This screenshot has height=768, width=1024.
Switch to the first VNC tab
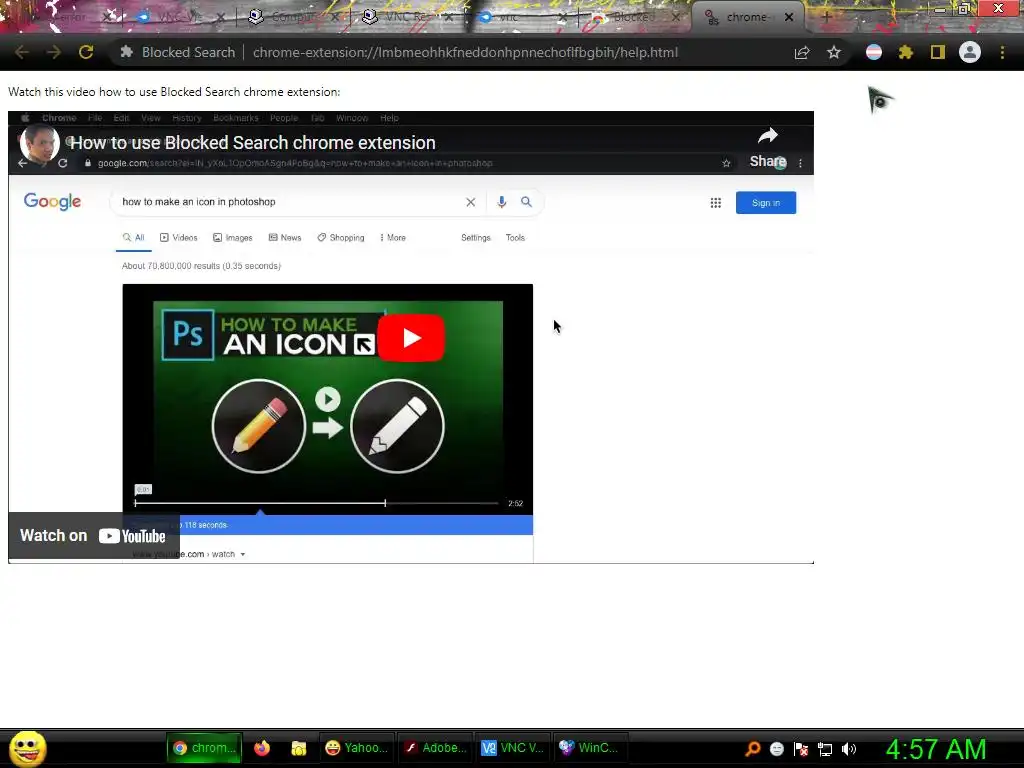[176, 17]
